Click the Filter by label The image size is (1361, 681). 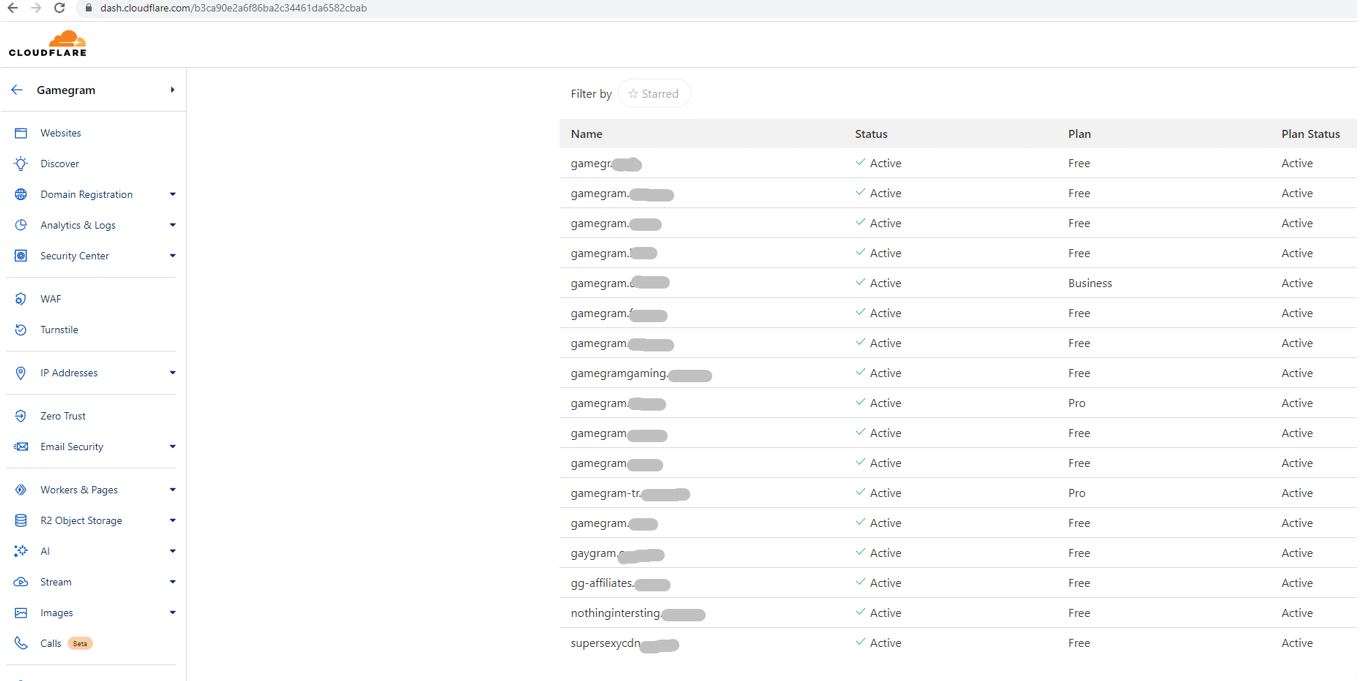click(x=591, y=94)
